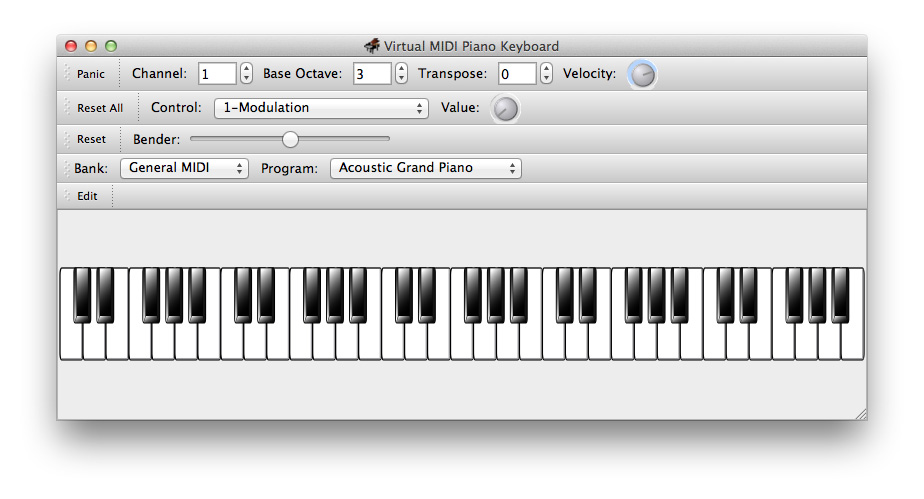
Task: Play the leftmost black piano key
Action: [82, 295]
